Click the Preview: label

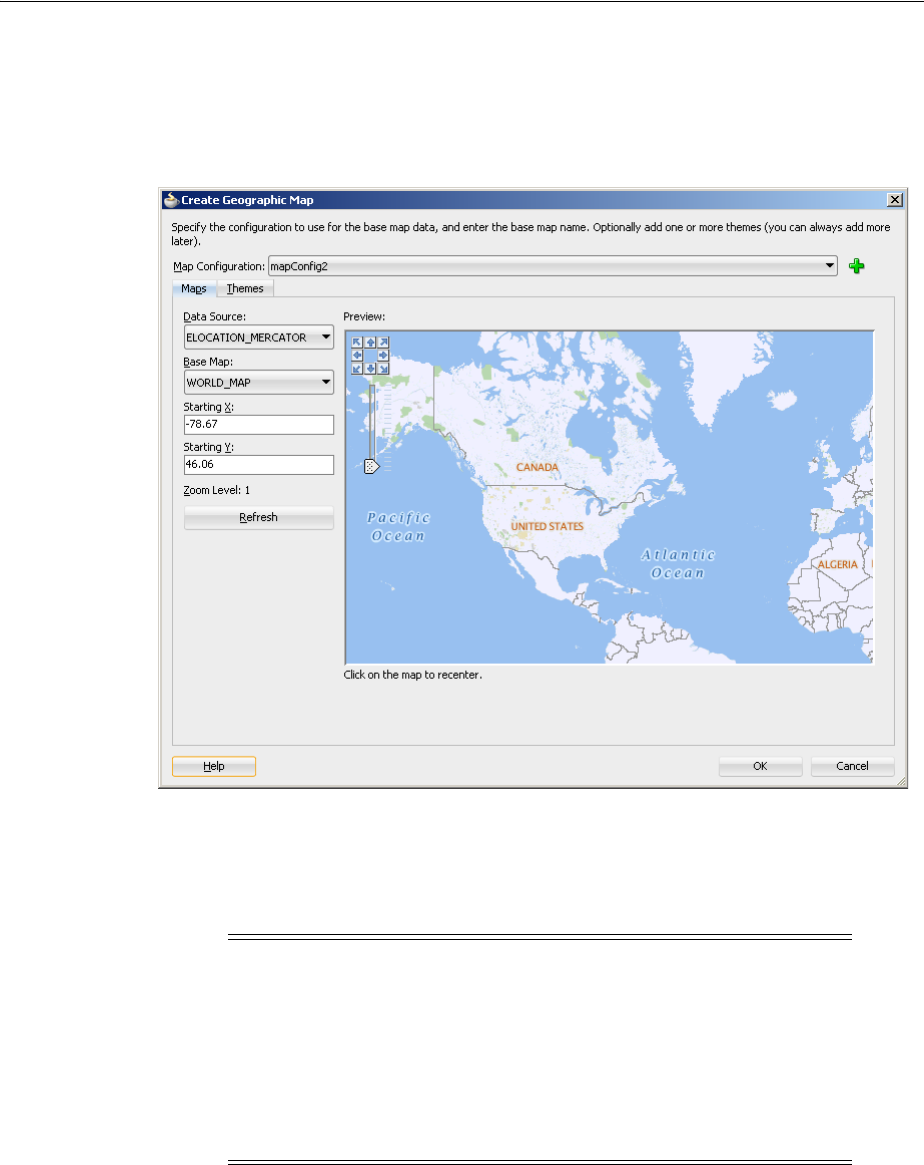(364, 317)
